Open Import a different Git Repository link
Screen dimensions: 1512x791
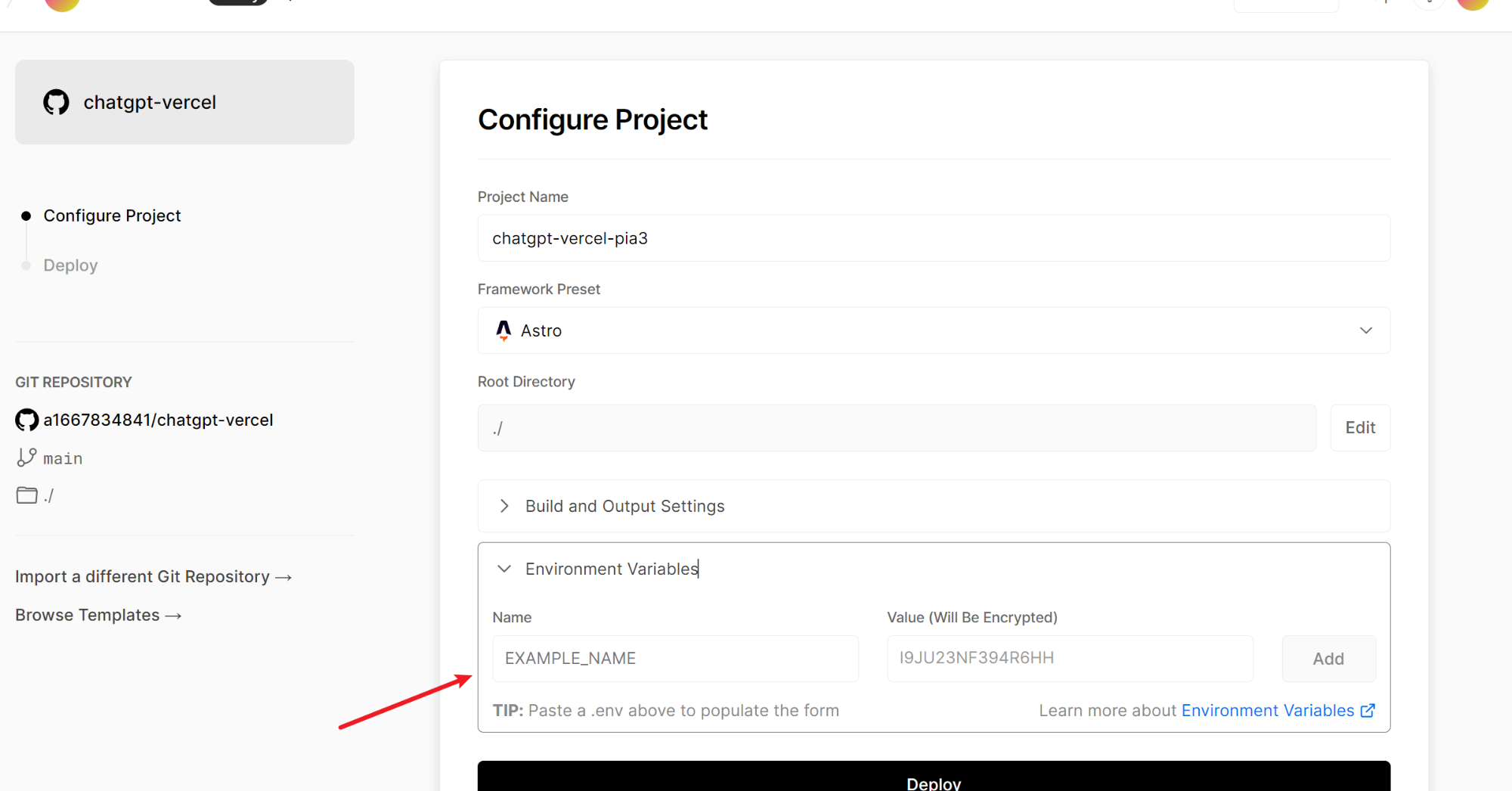point(153,577)
